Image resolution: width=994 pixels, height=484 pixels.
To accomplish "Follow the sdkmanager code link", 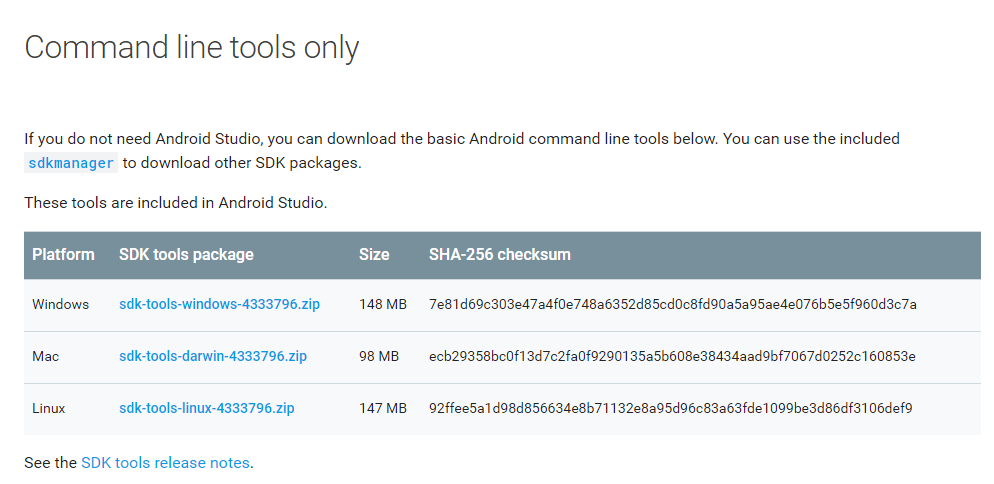I will point(71,163).
